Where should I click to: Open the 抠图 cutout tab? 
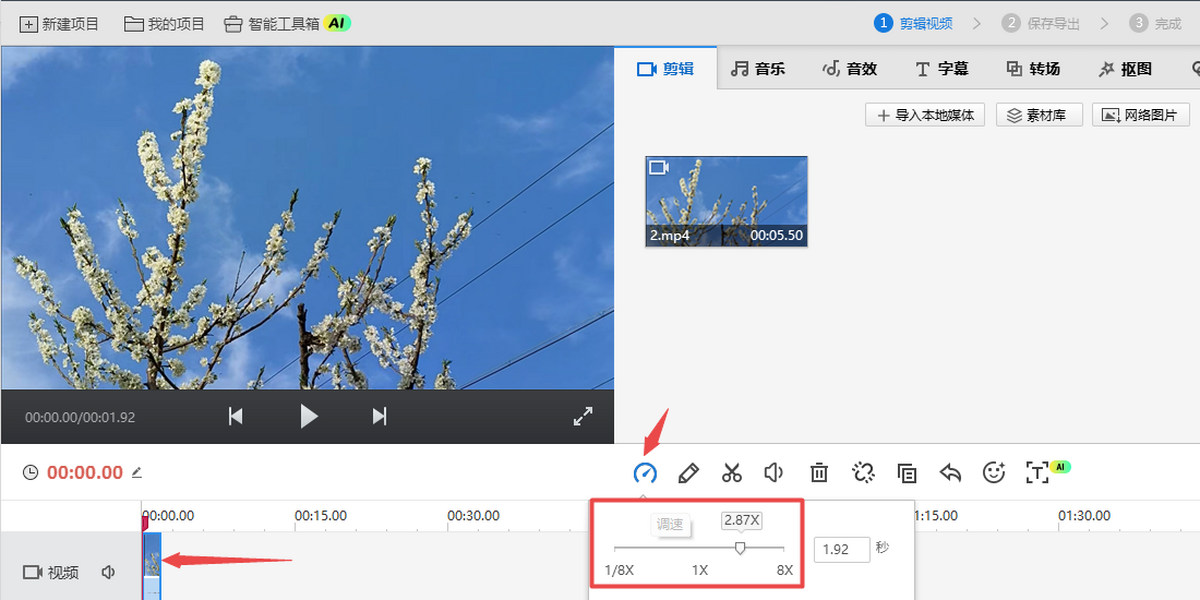click(x=1125, y=69)
